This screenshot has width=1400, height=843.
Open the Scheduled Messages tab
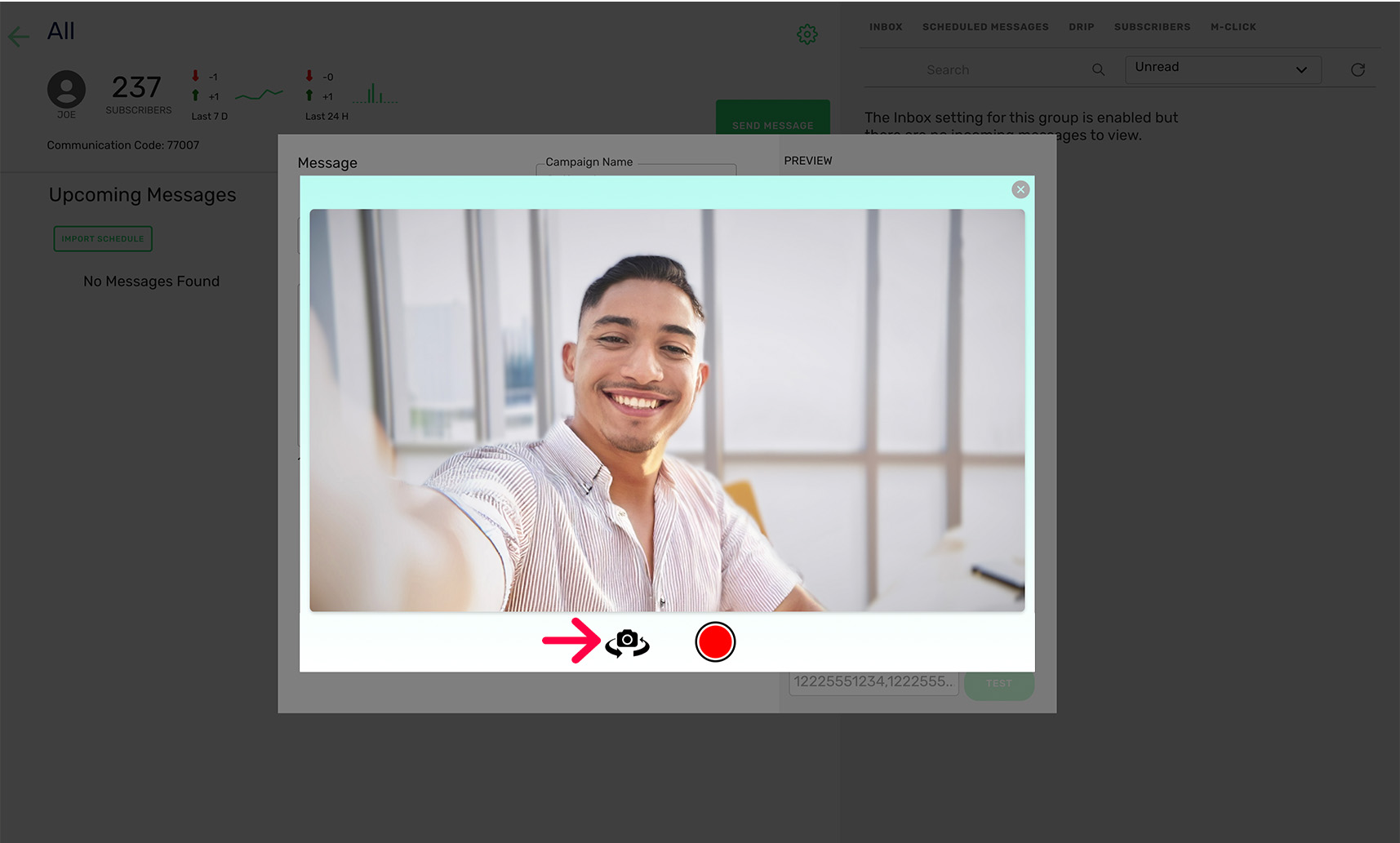coord(984,27)
